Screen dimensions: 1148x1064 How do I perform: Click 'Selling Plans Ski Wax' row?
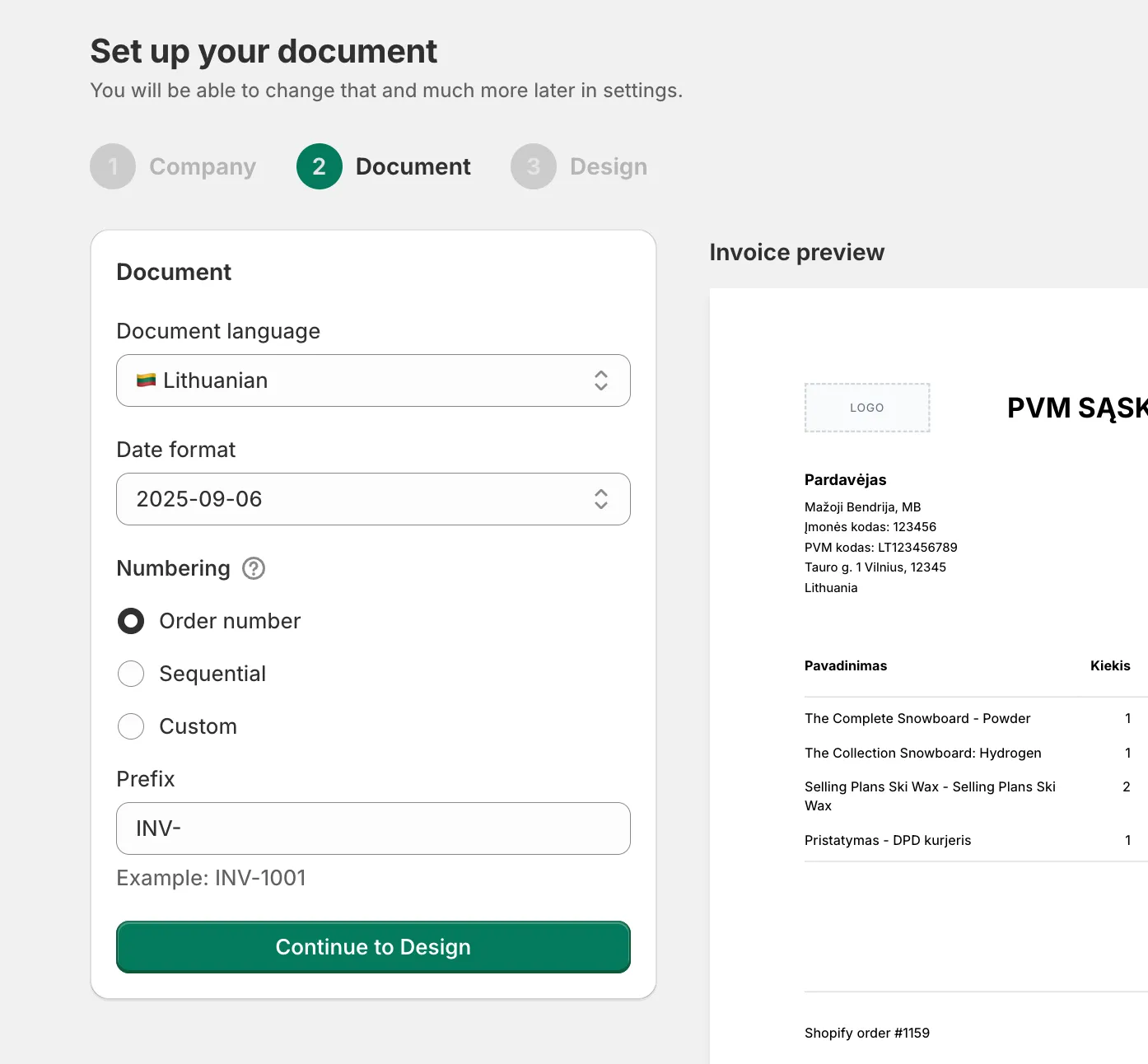click(930, 796)
